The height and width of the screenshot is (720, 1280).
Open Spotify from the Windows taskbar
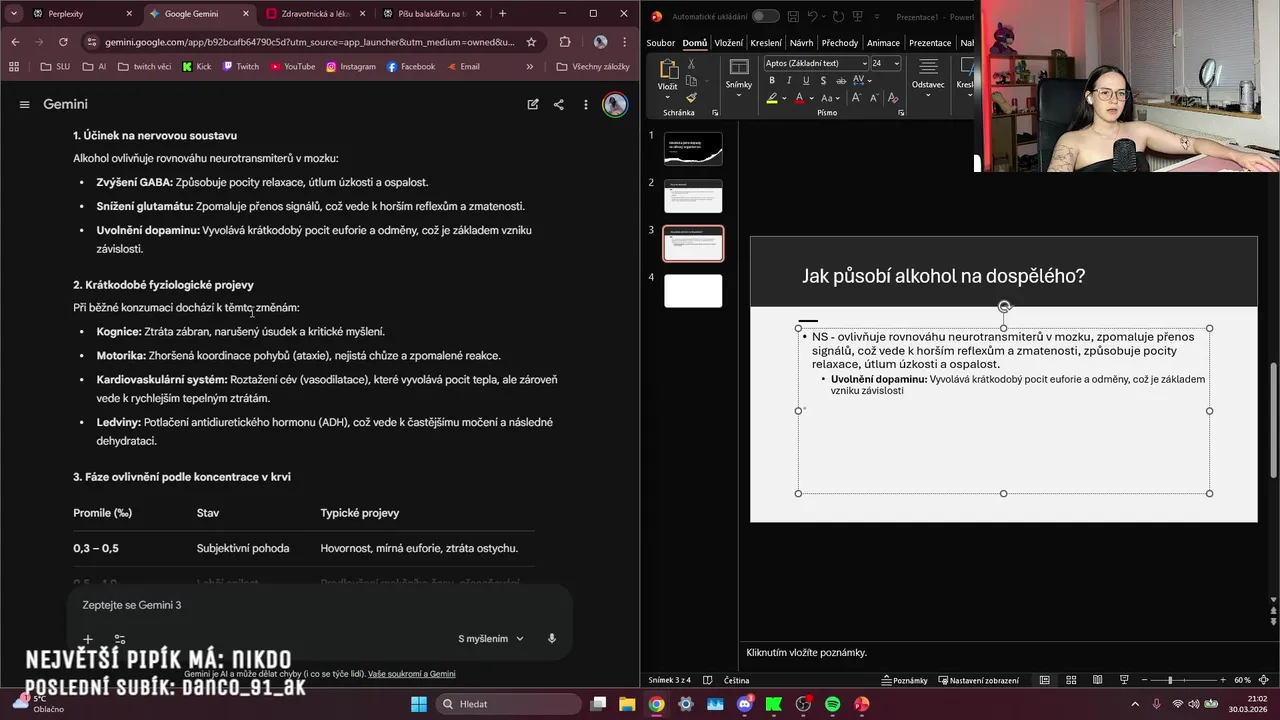[833, 703]
